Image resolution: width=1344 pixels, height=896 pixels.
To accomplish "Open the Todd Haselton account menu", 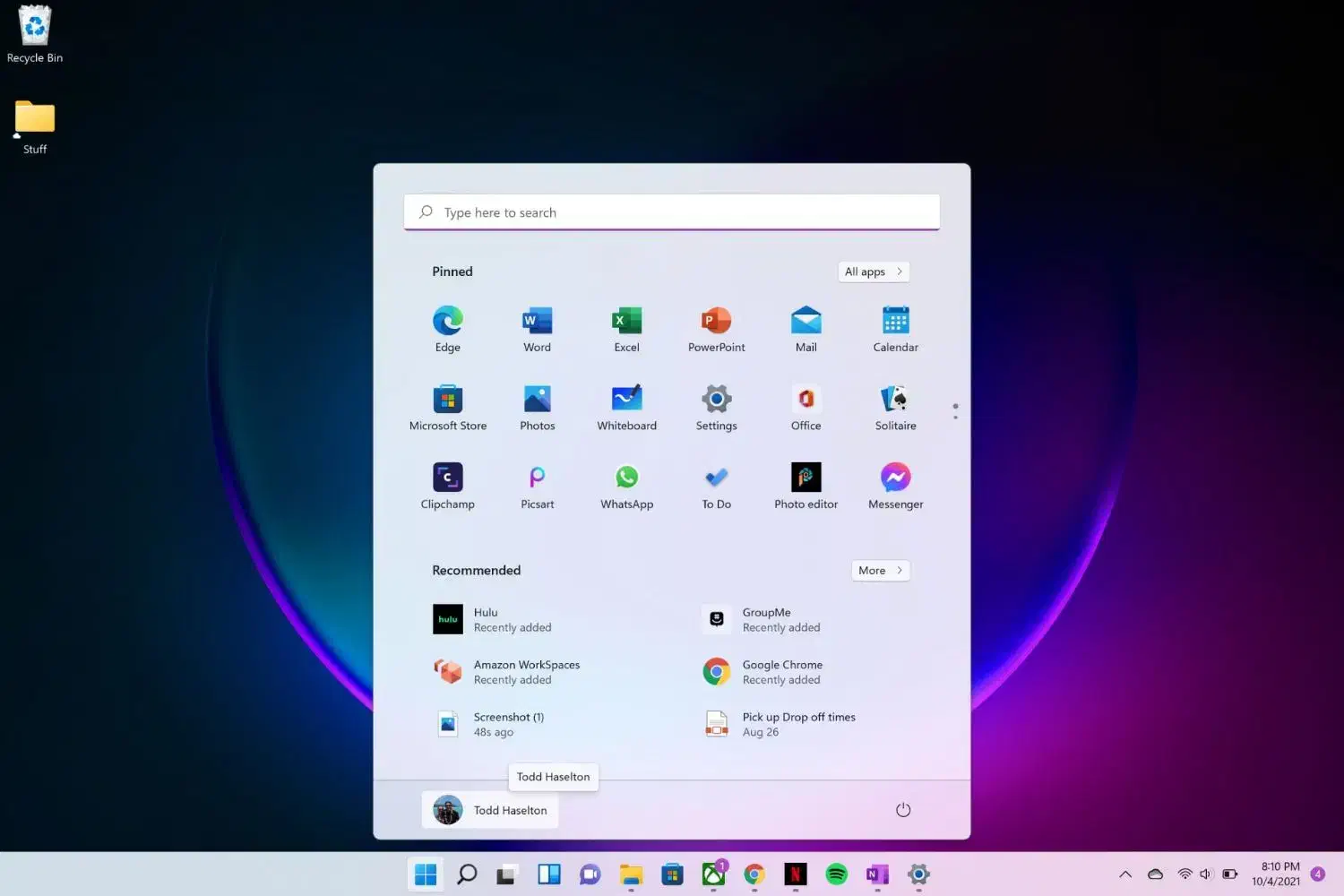I will 490,810.
